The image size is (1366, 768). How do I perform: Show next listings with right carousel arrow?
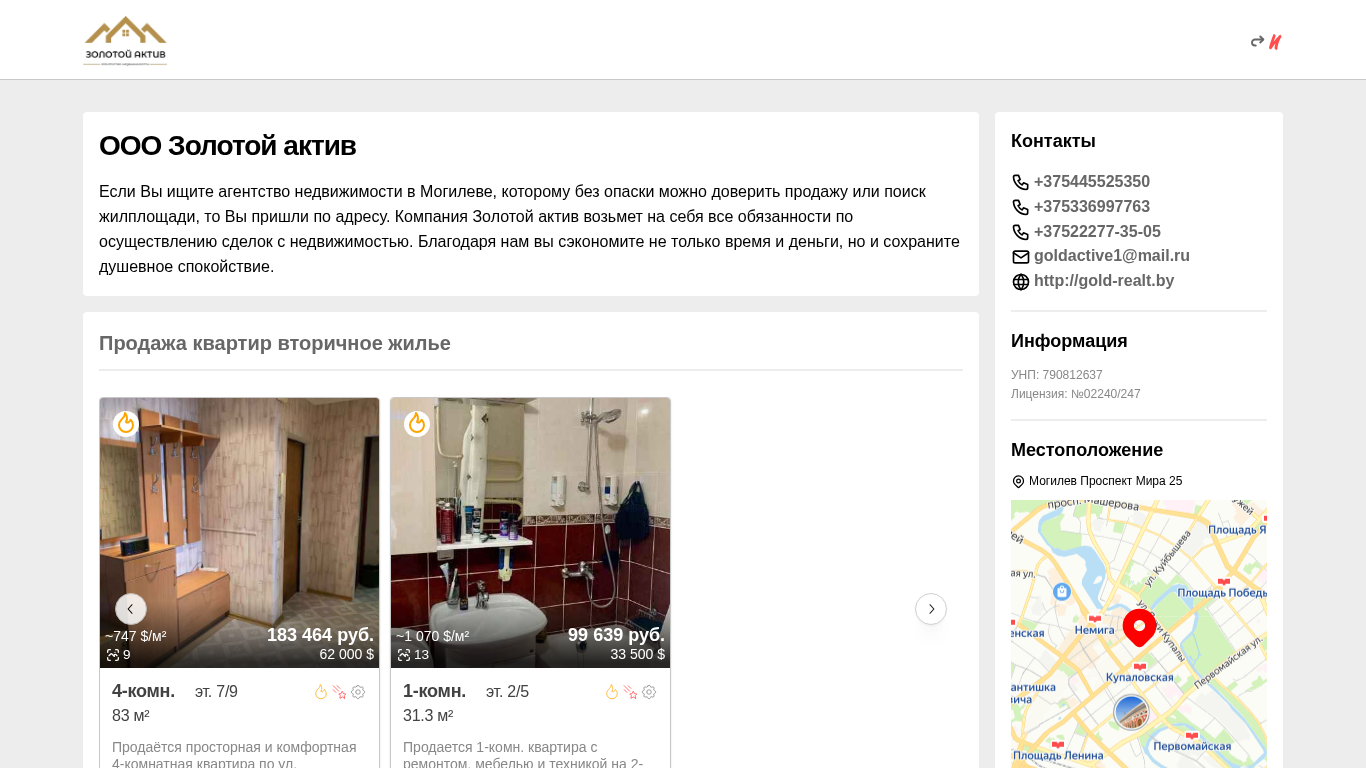point(931,609)
